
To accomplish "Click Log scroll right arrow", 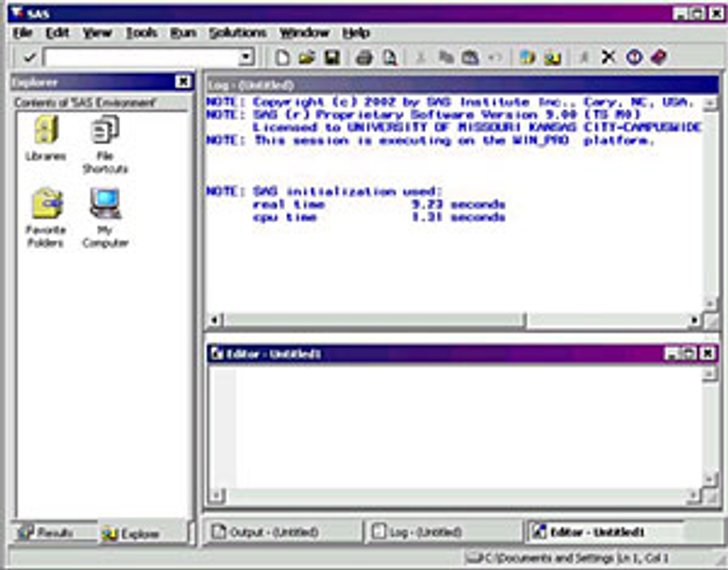I will pos(695,320).
